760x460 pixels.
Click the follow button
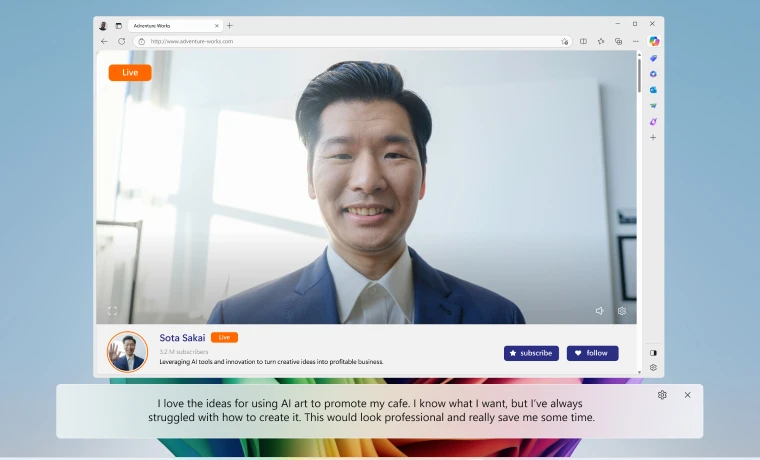click(592, 353)
